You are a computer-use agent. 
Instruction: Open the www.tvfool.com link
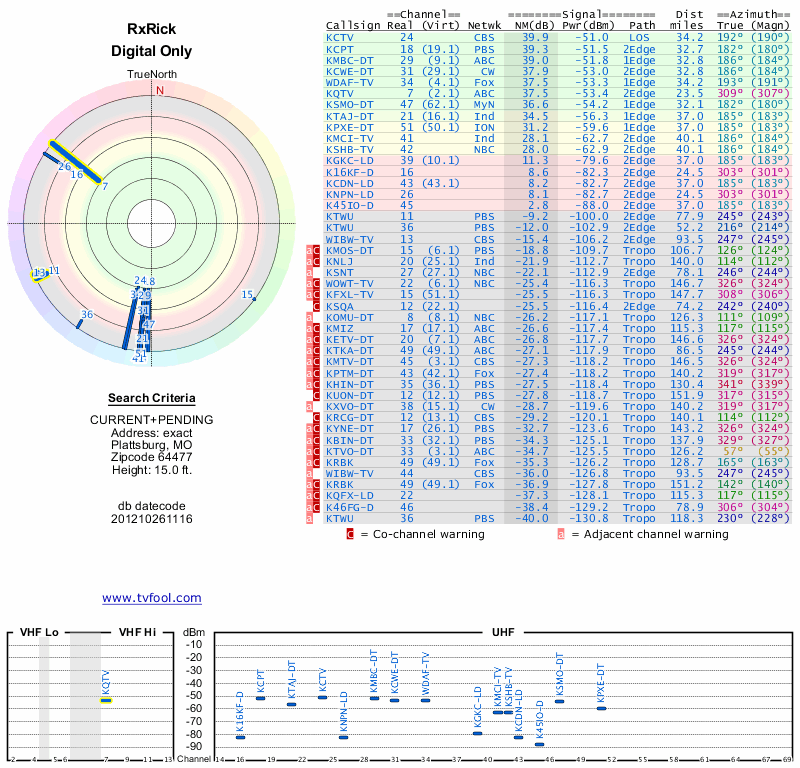click(x=152, y=598)
